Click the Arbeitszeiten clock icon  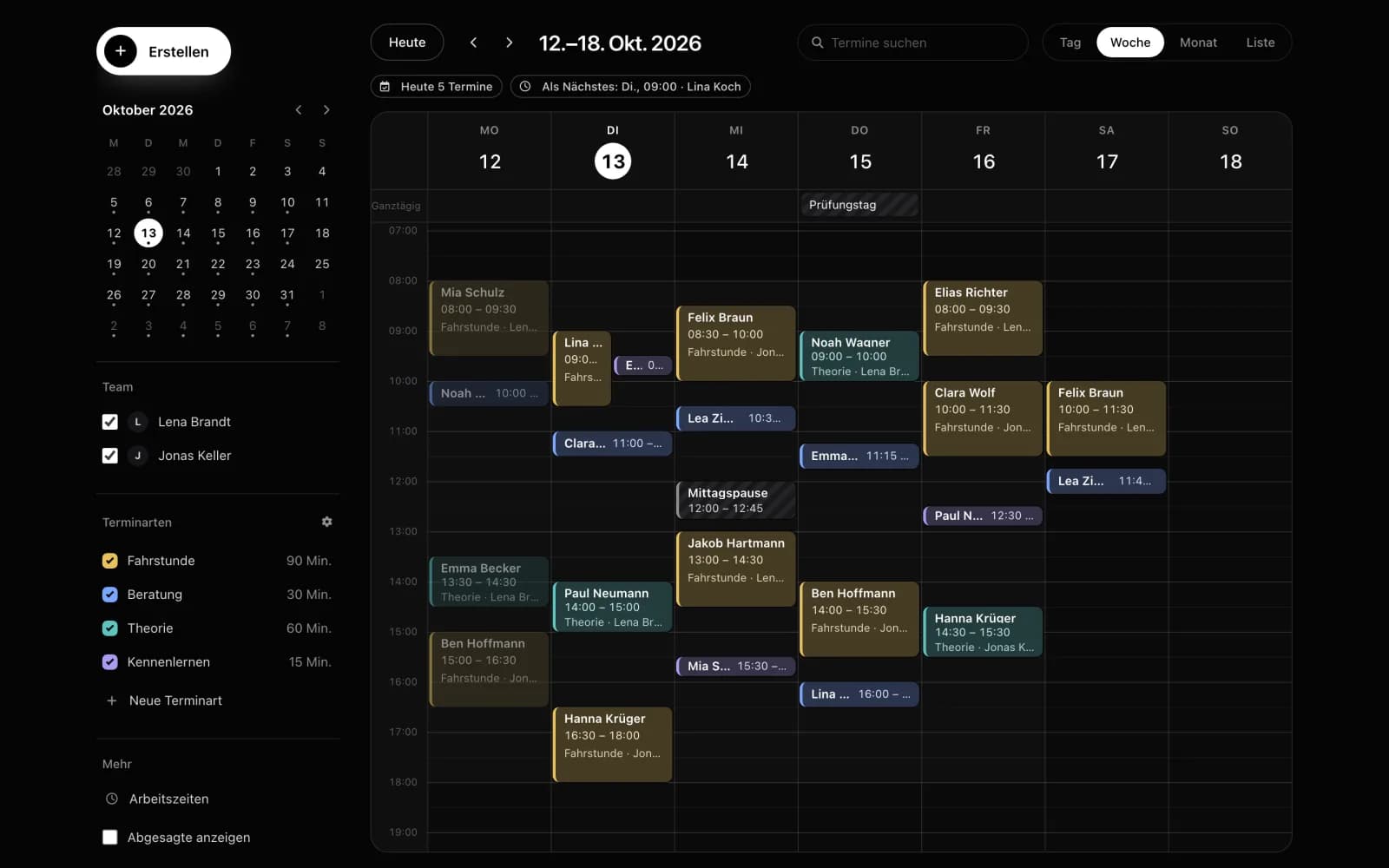pos(111,799)
